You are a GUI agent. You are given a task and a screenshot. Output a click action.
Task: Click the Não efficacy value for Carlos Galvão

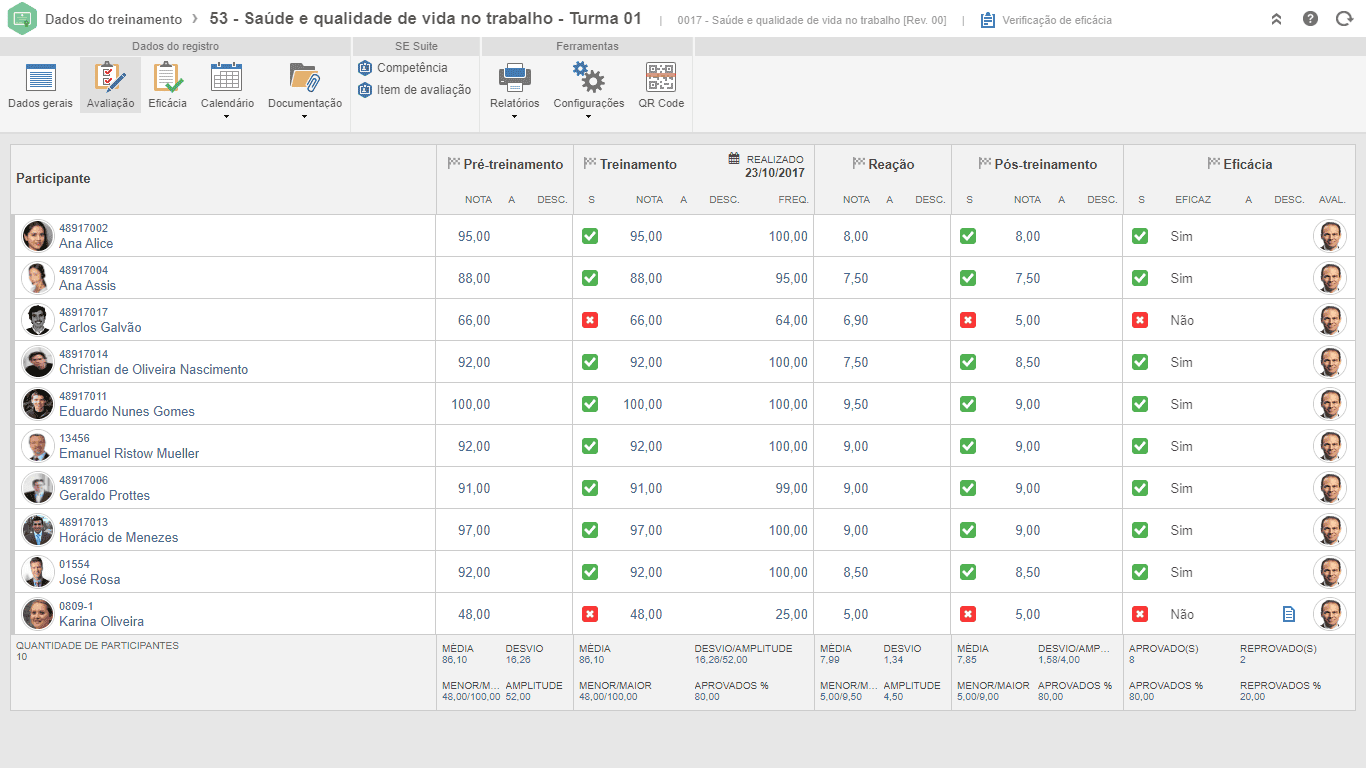pos(1182,320)
